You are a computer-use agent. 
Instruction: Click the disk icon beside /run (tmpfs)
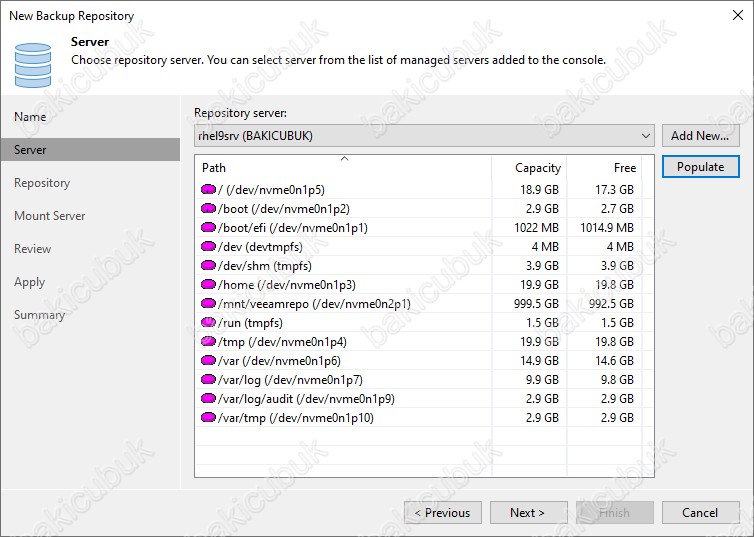point(208,323)
